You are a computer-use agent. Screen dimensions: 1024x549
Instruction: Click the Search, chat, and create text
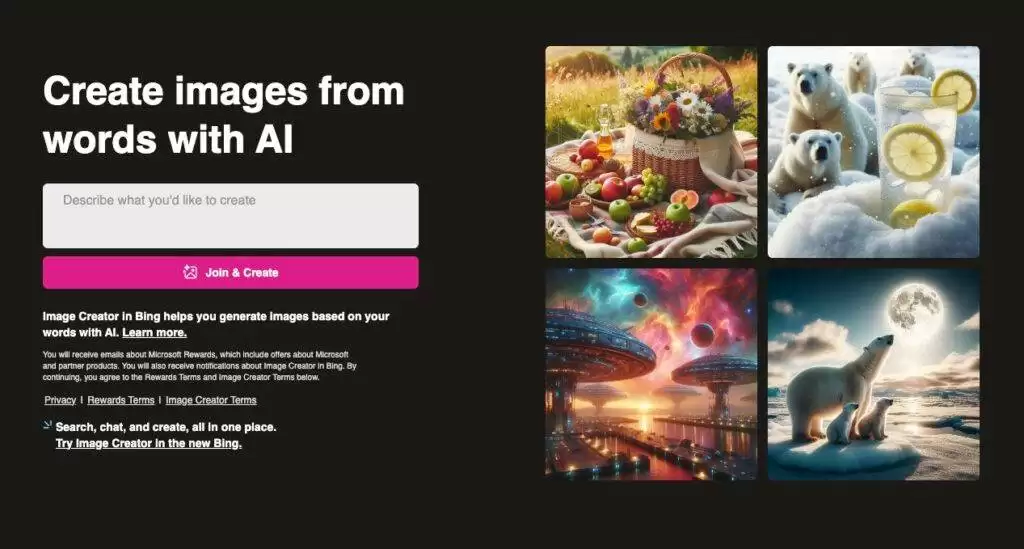pos(166,427)
